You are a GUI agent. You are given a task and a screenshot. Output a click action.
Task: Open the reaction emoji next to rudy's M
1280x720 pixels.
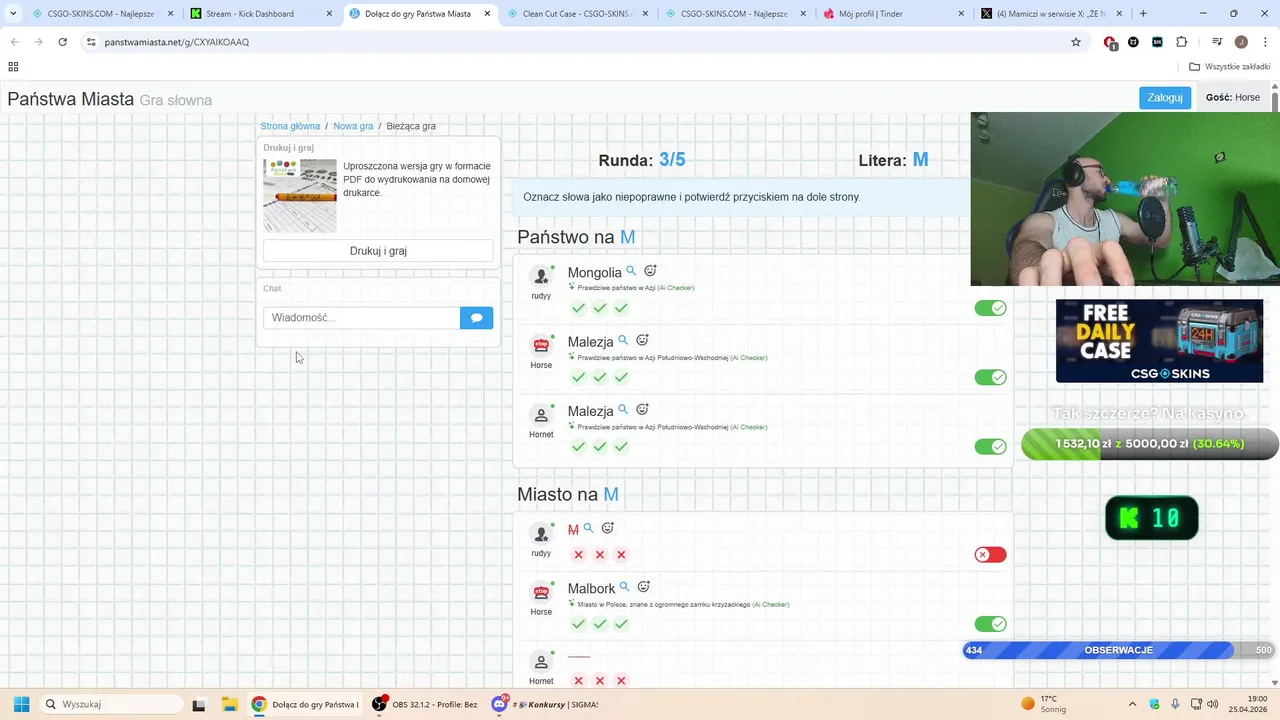coord(607,528)
